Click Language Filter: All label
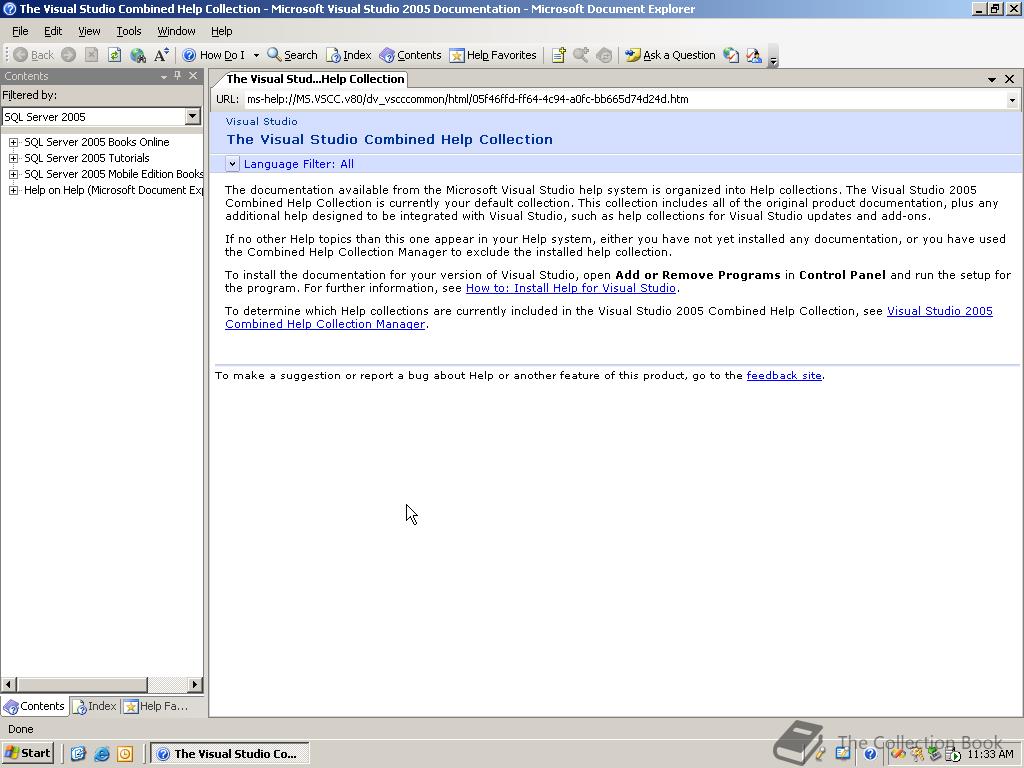This screenshot has height=768, width=1024. pyautogui.click(x=299, y=164)
